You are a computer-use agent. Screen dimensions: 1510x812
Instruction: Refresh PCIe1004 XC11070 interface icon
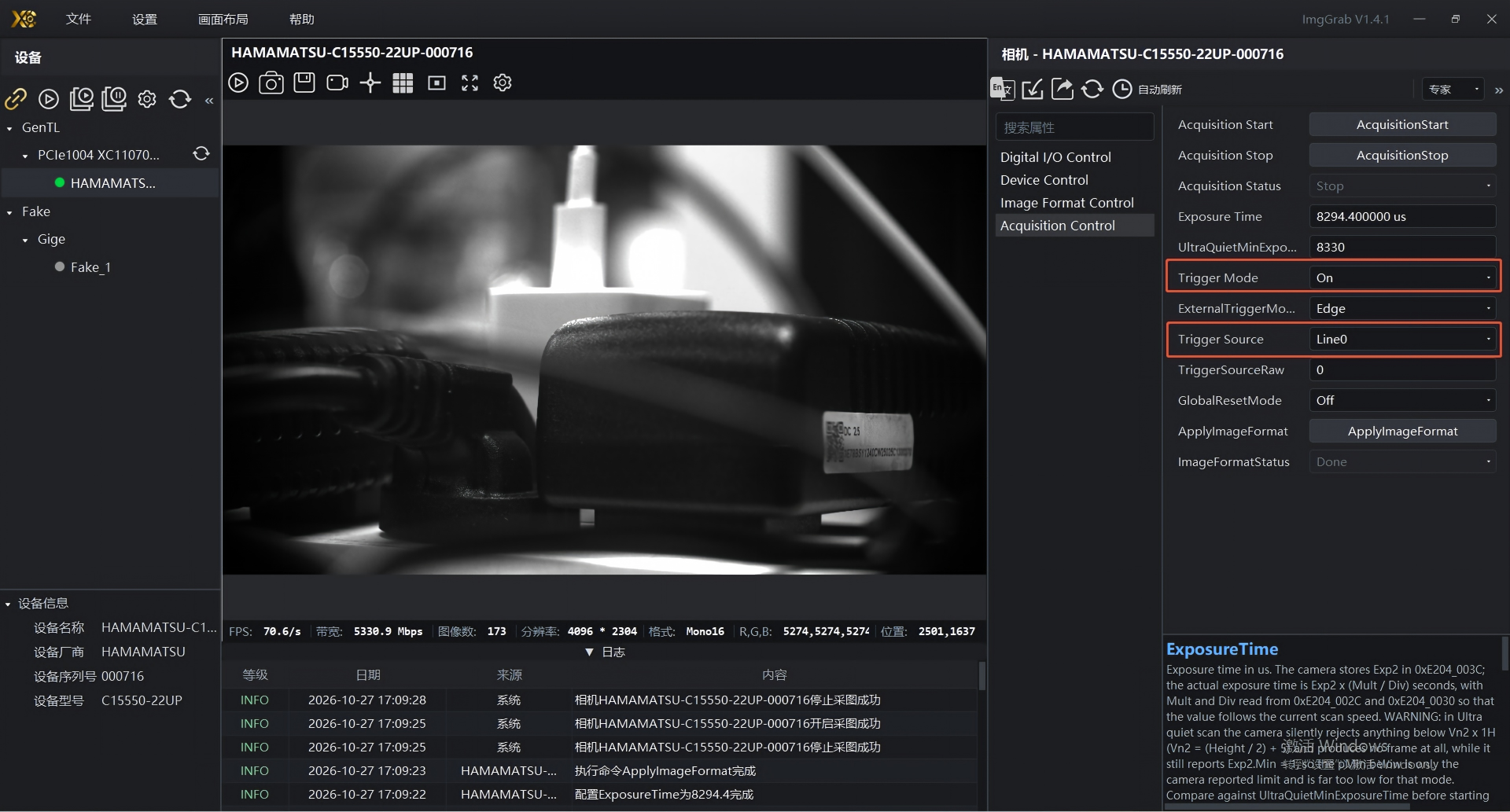pos(201,154)
